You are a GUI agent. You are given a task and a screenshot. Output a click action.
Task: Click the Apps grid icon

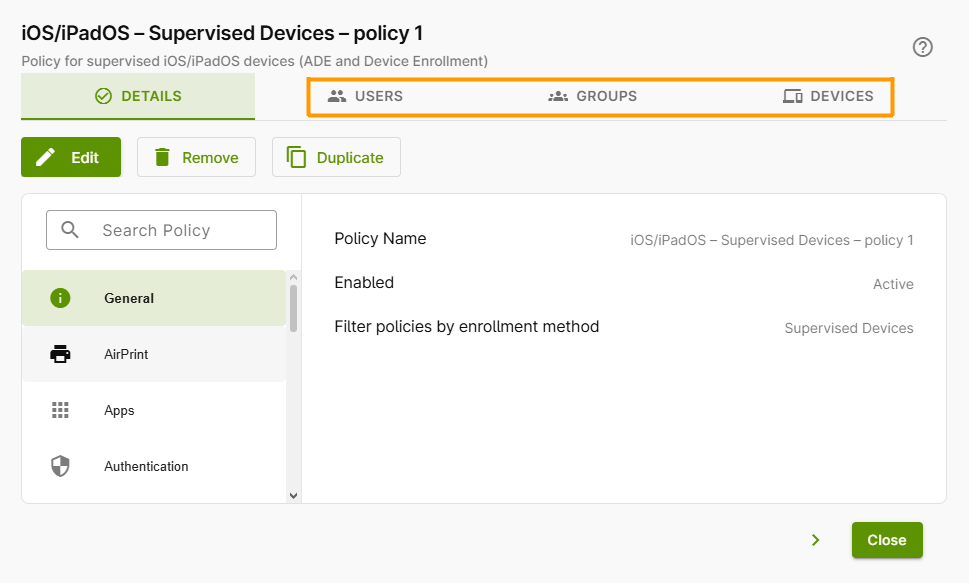point(60,410)
